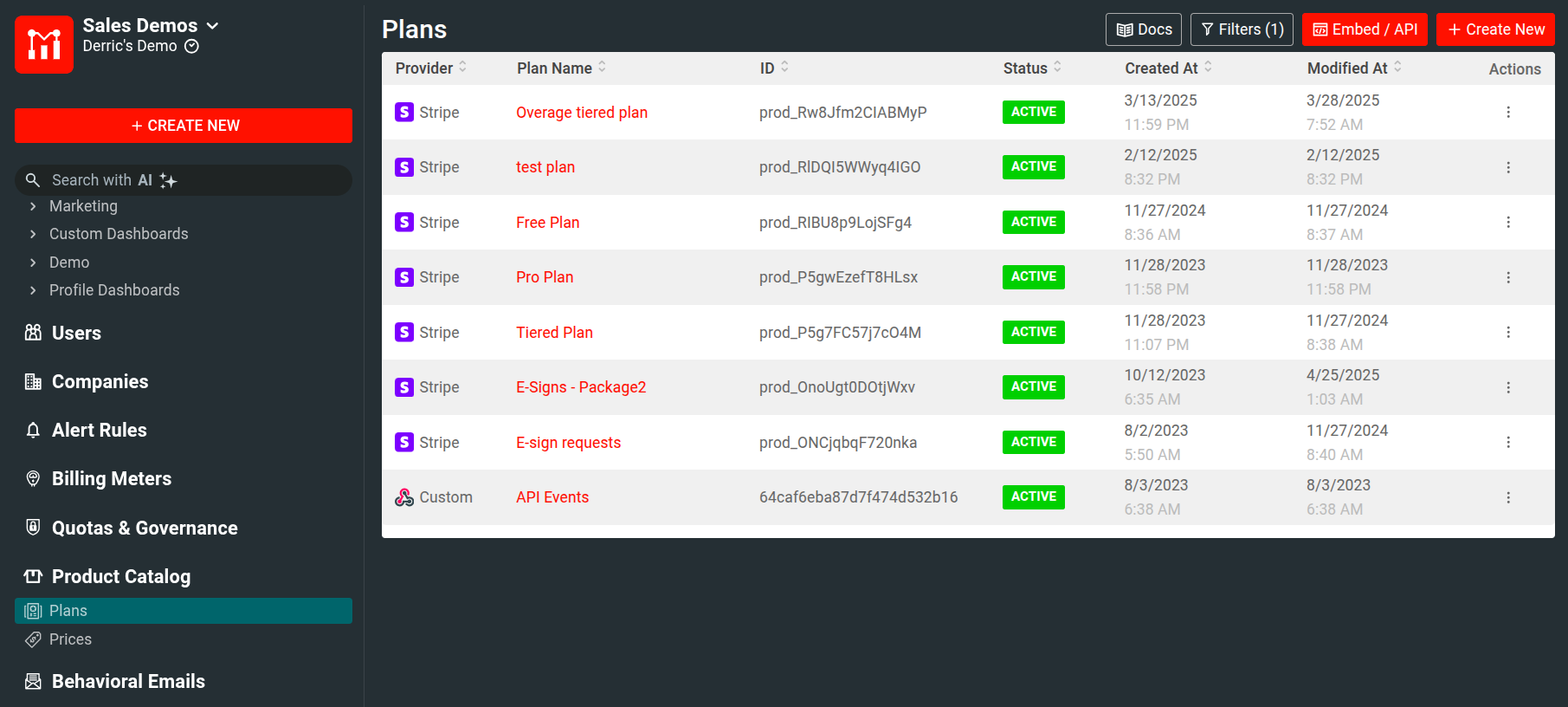This screenshot has height=707, width=1568.
Task: Open three-dot menu for Free Plan
Action: click(1507, 223)
